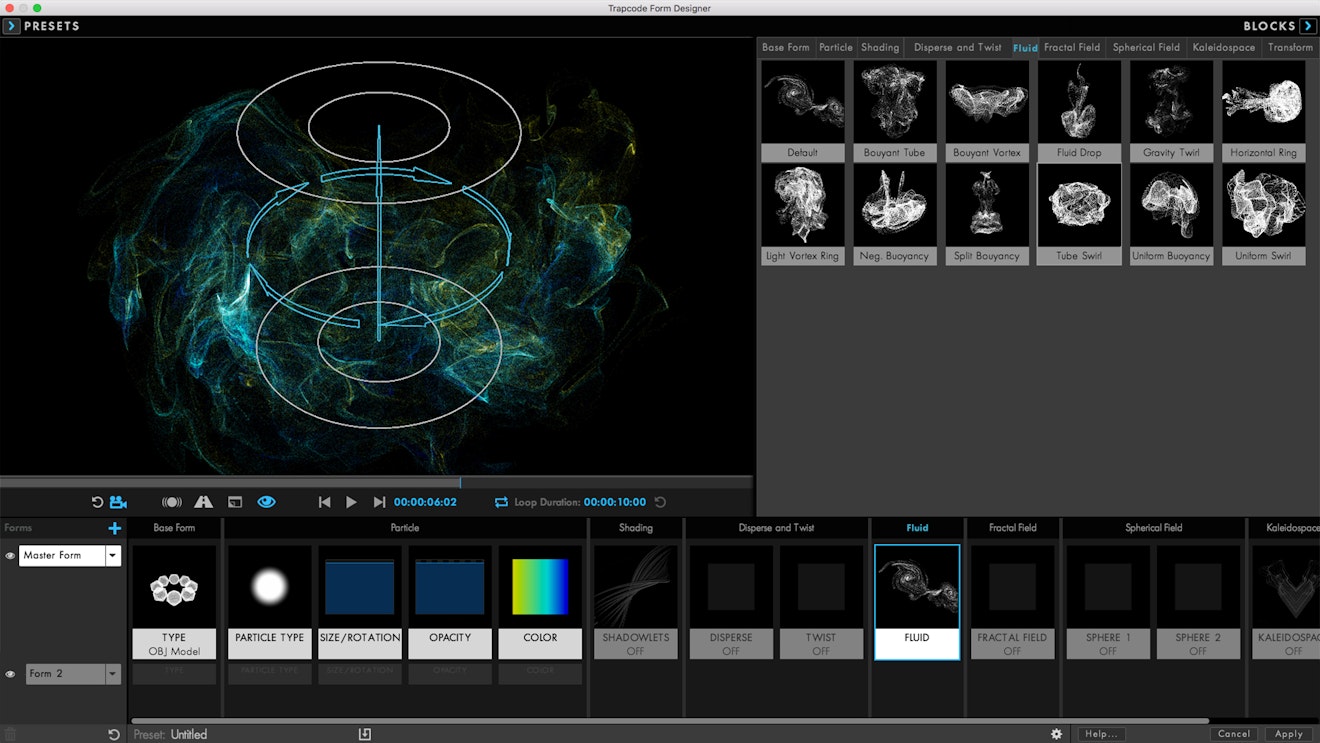Click the COLOR gradient swatch

[540, 585]
